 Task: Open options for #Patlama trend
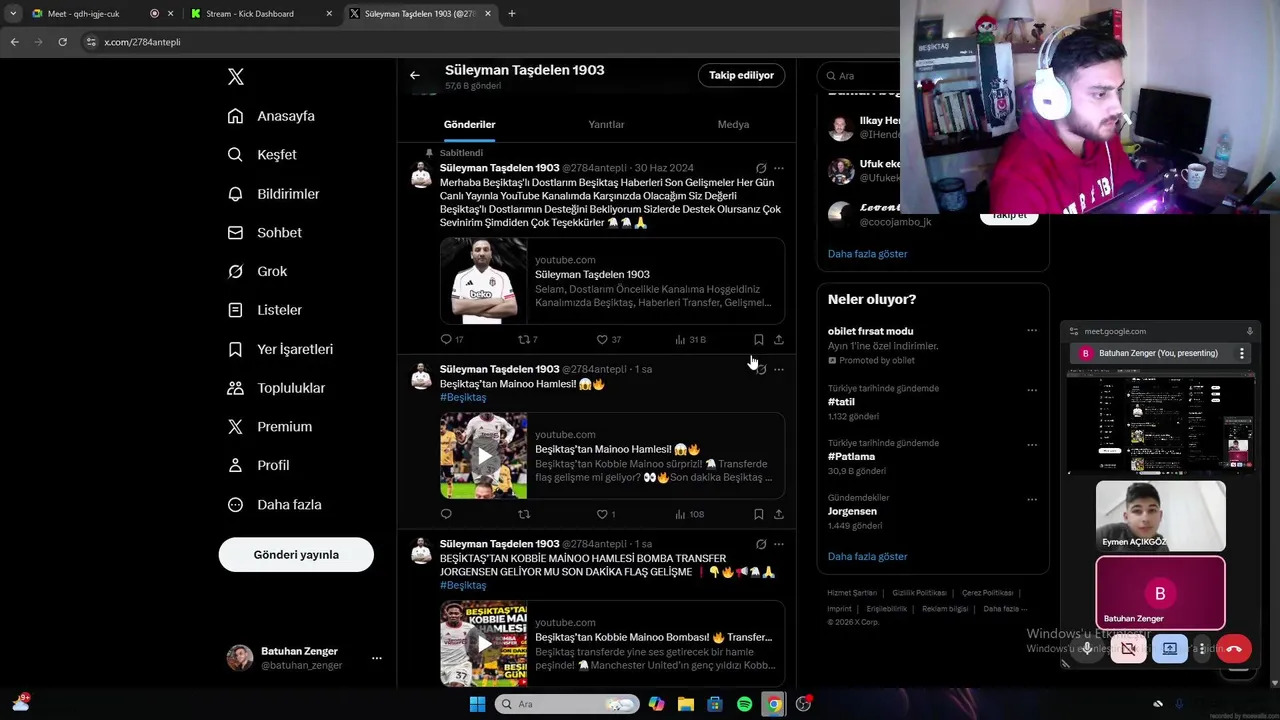(x=1032, y=445)
